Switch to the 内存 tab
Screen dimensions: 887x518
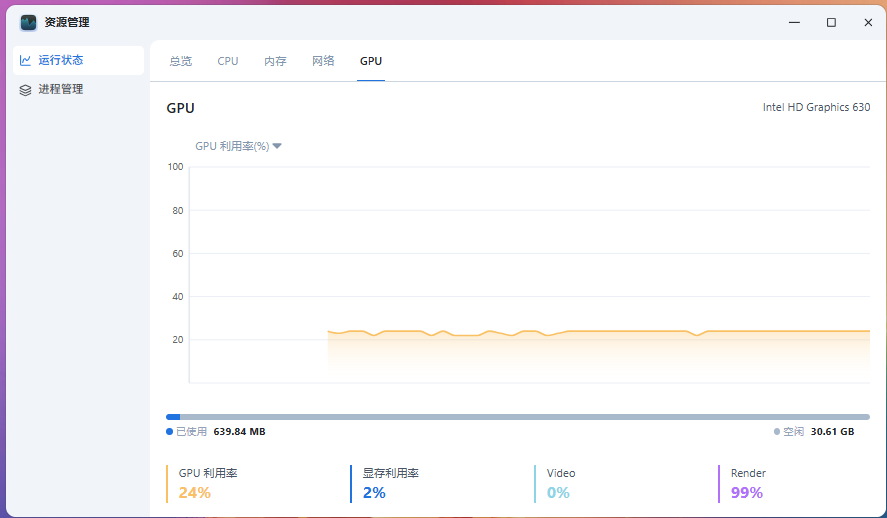pos(275,61)
